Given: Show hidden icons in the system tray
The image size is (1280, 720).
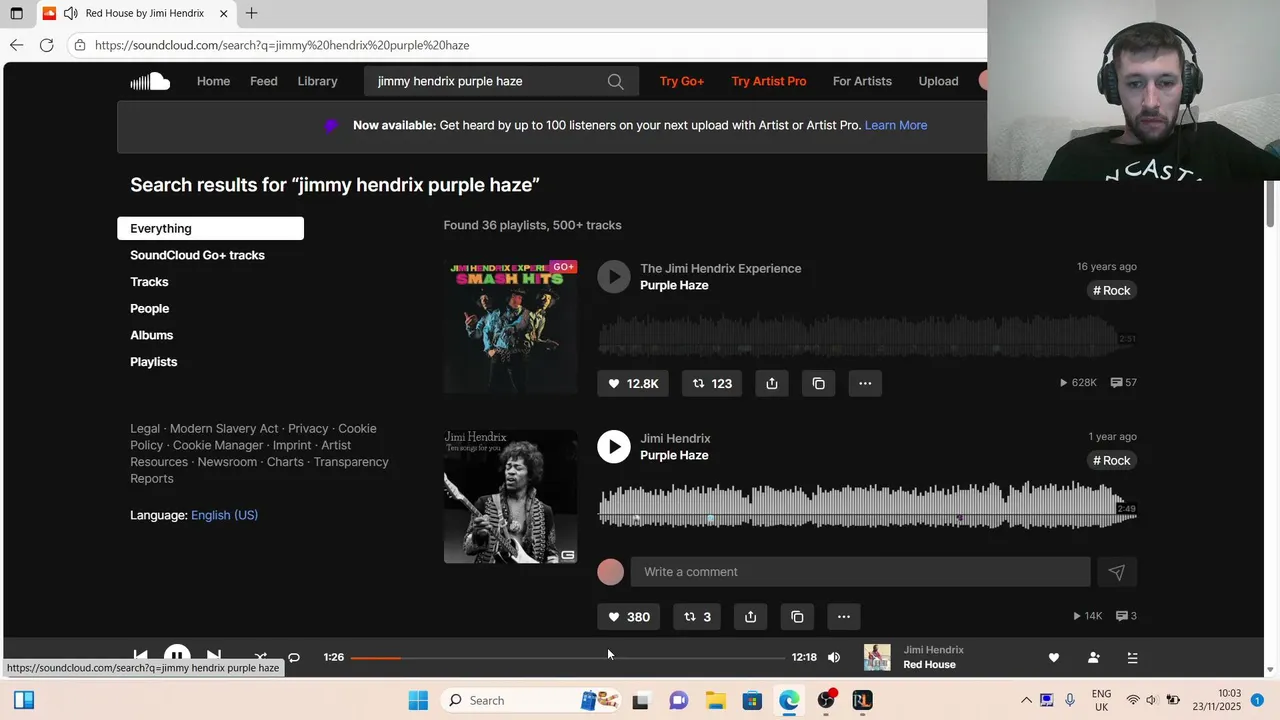Looking at the screenshot, I should click(x=1026, y=700).
